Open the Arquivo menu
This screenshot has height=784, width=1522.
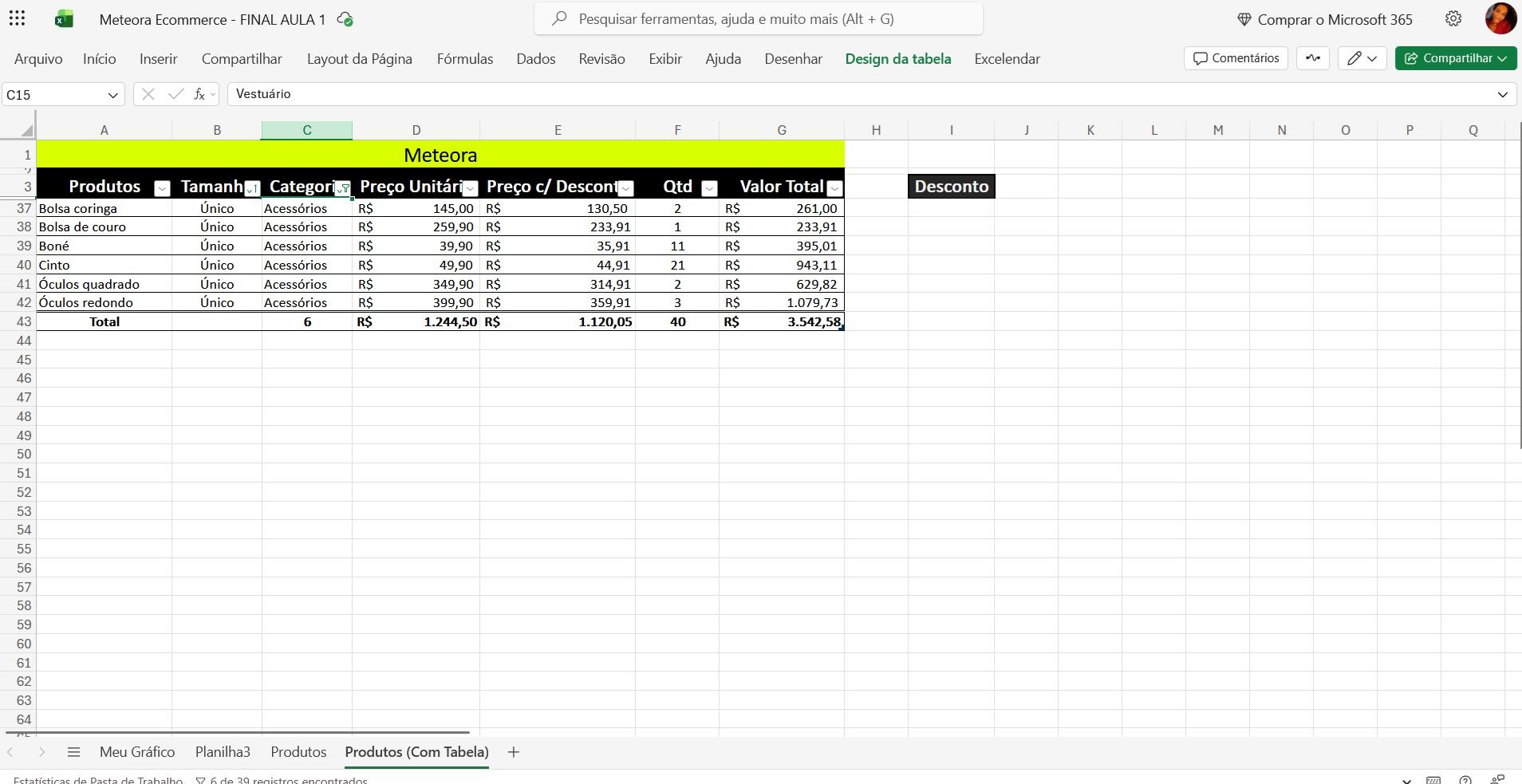pos(38,59)
